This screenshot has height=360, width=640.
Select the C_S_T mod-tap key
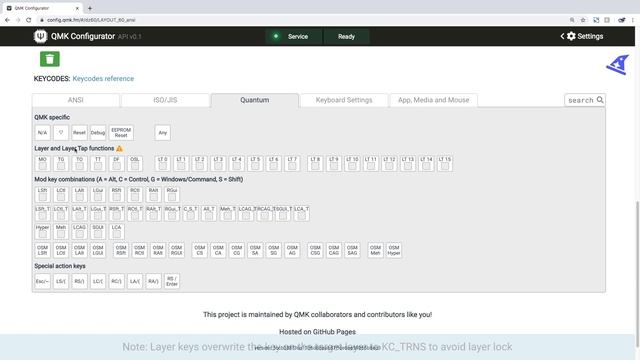[x=190, y=213]
